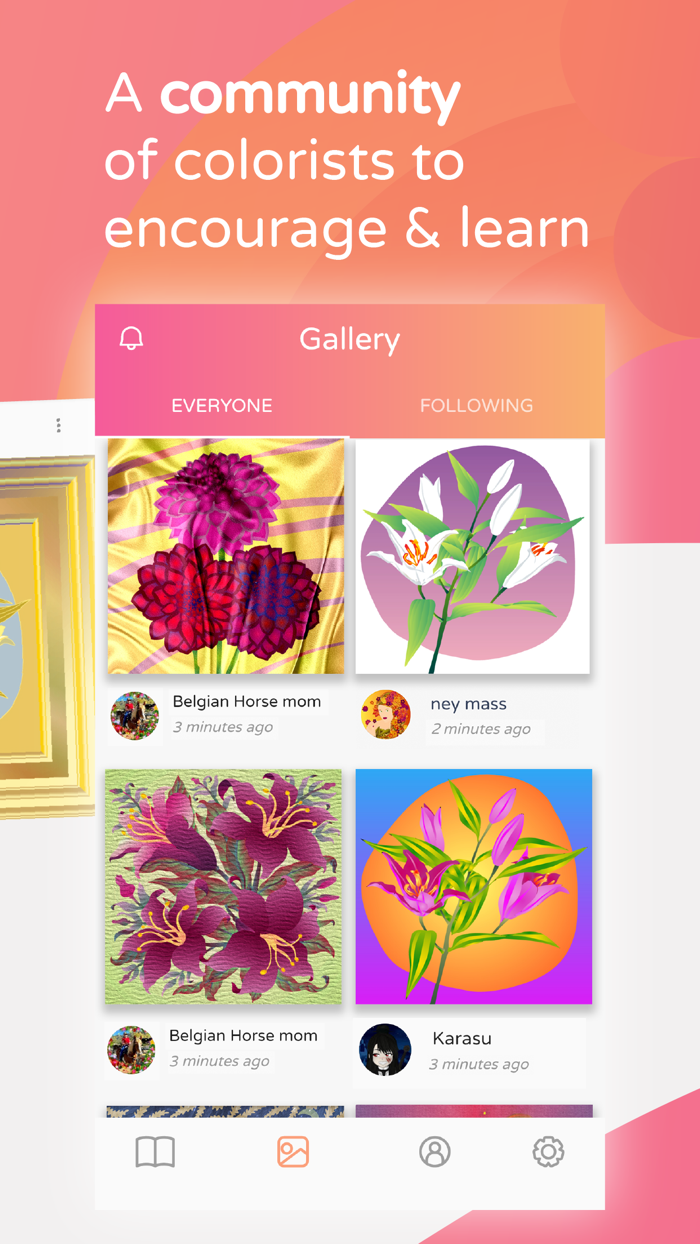The image size is (700, 1244).
Task: Open the three-dot menu
Action: (x=58, y=425)
